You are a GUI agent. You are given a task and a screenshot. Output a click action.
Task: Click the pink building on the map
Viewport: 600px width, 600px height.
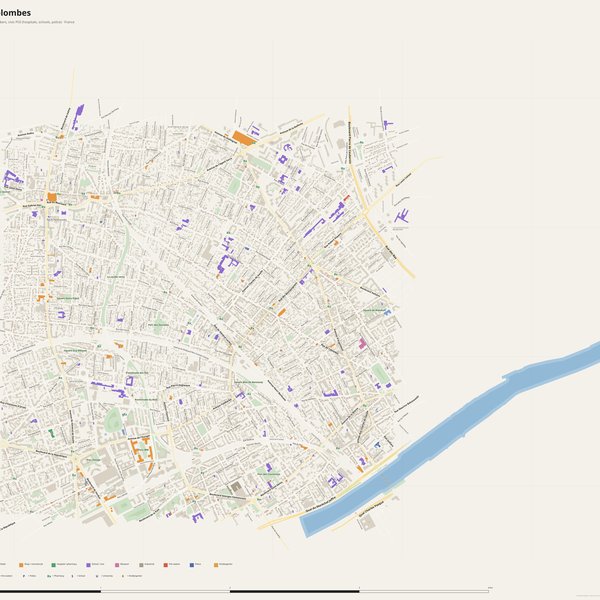click(x=362, y=343)
